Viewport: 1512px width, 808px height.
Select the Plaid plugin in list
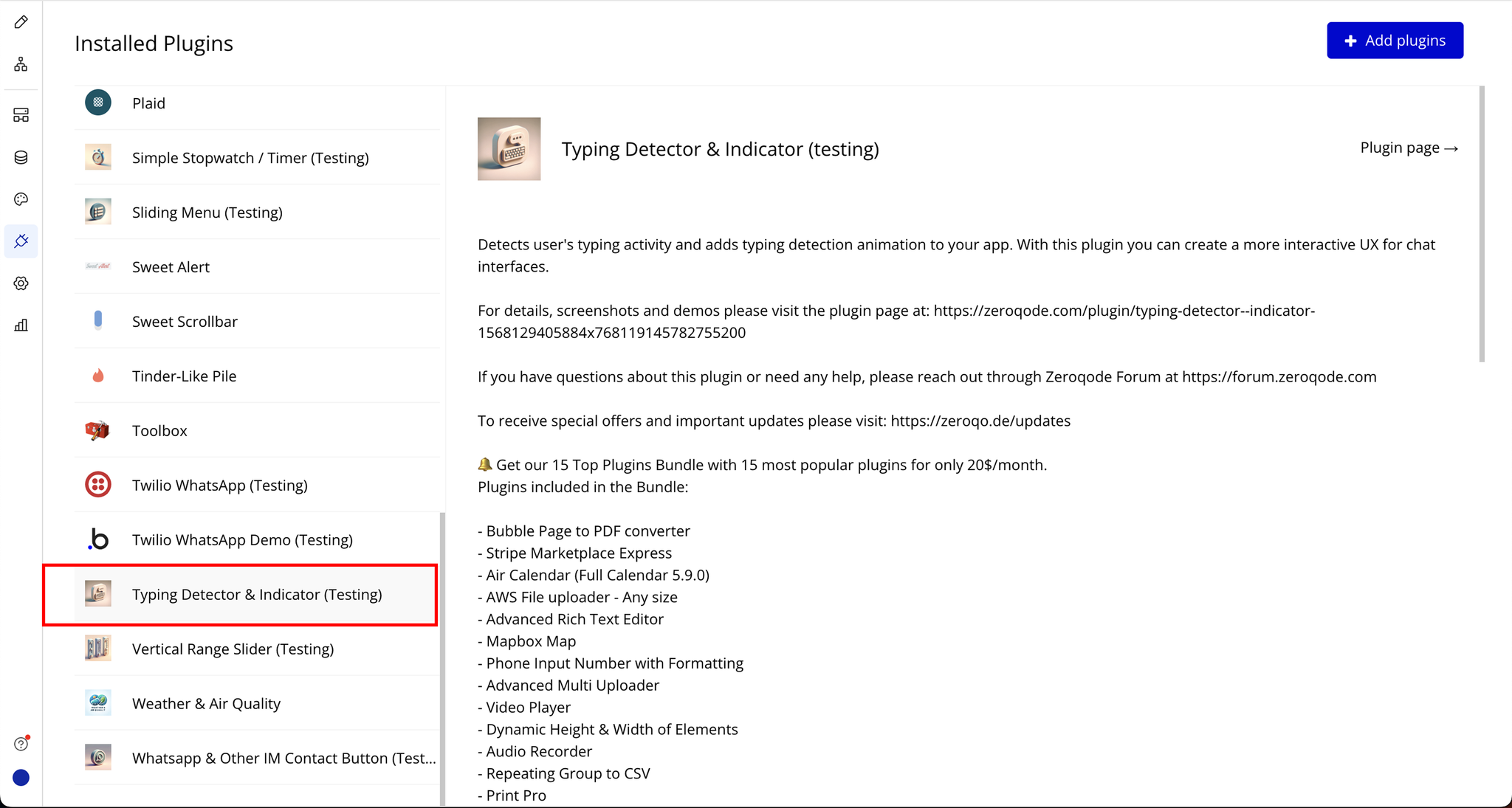point(148,103)
